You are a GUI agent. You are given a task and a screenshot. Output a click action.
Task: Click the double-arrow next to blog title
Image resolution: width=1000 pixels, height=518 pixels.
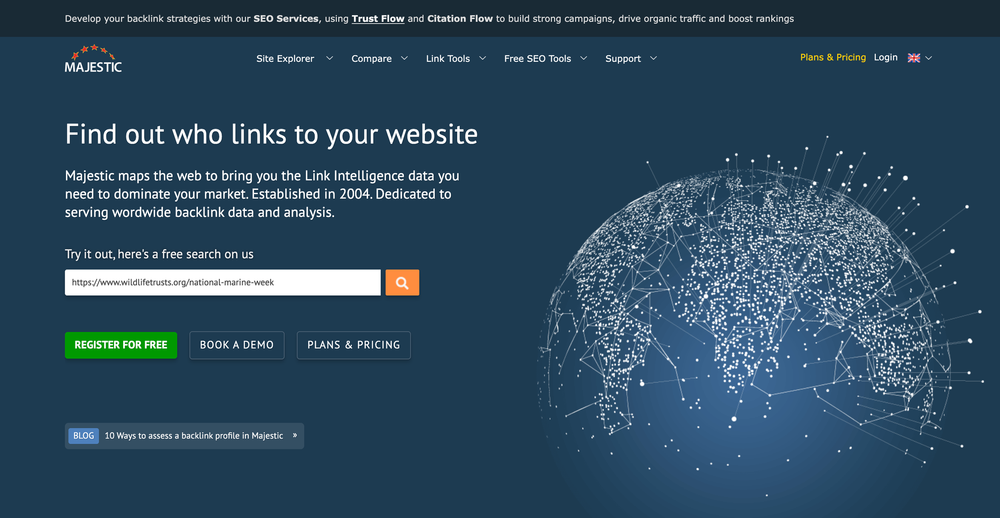[x=295, y=436]
